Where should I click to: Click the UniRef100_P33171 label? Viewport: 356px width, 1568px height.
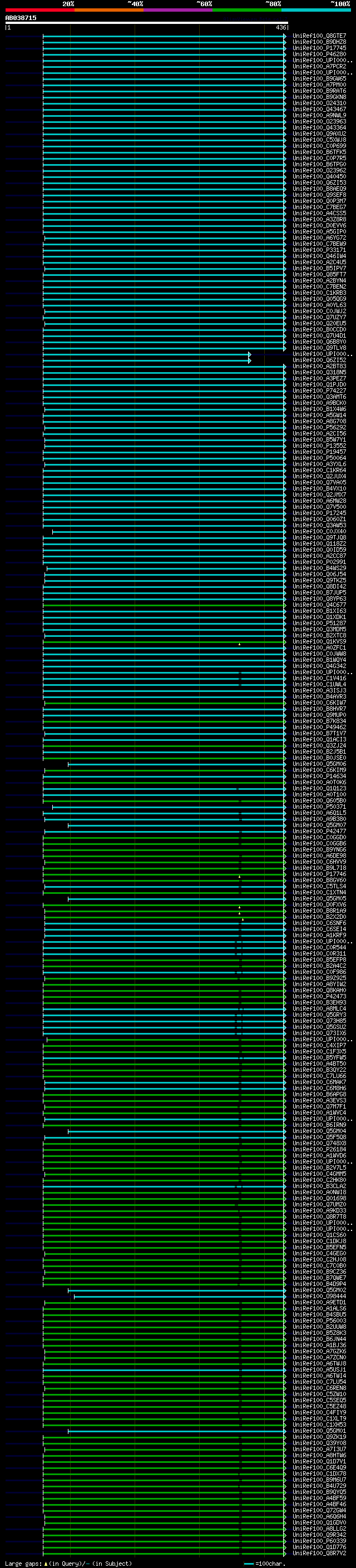319,250
